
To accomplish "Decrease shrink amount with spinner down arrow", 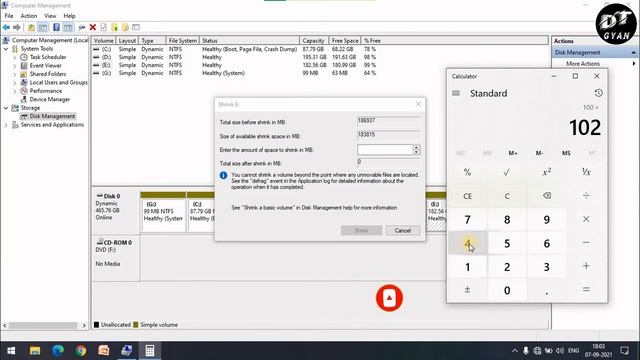I will pyautogui.click(x=416, y=152).
